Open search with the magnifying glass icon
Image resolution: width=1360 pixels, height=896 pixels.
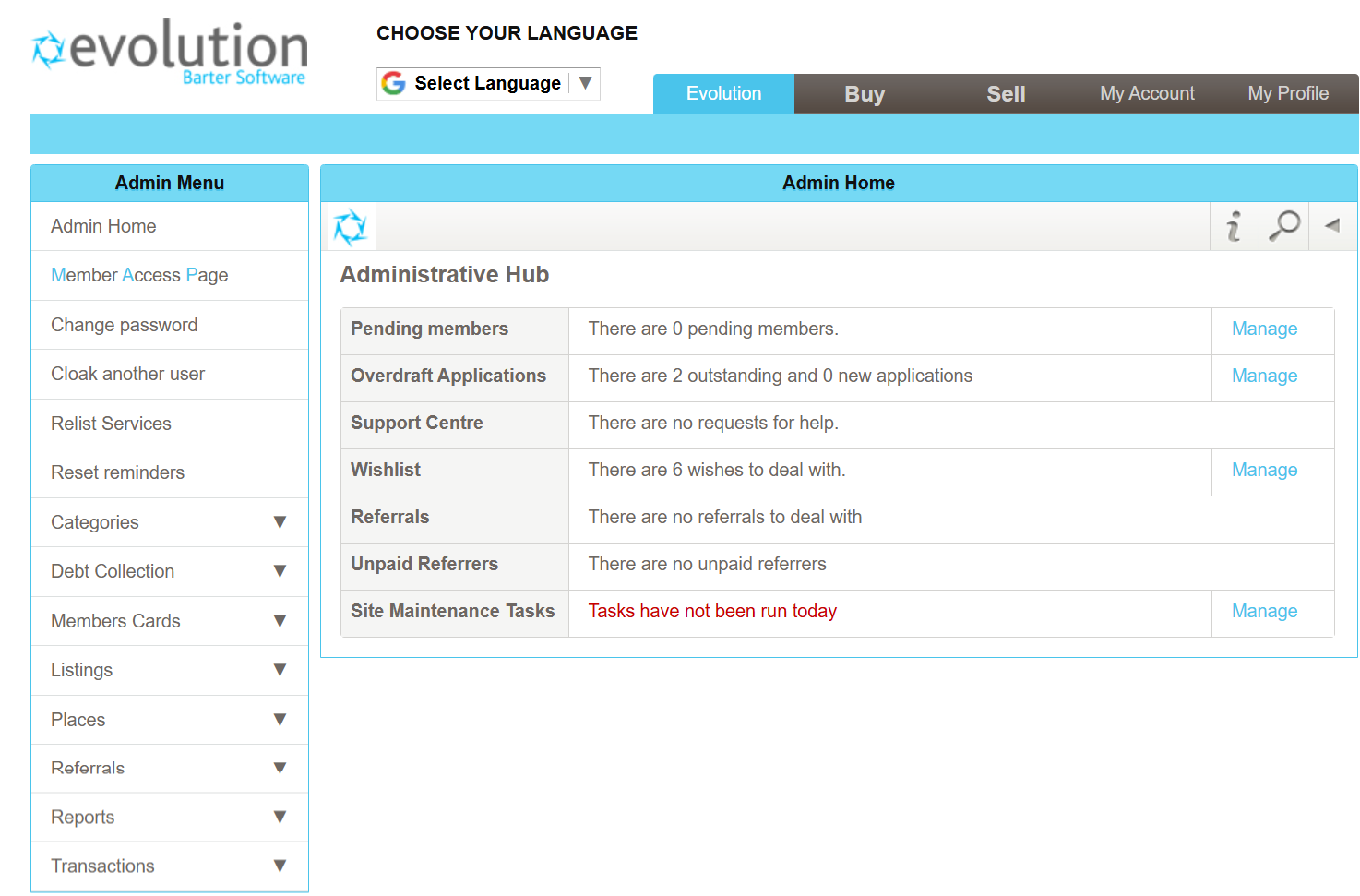pyautogui.click(x=1283, y=226)
